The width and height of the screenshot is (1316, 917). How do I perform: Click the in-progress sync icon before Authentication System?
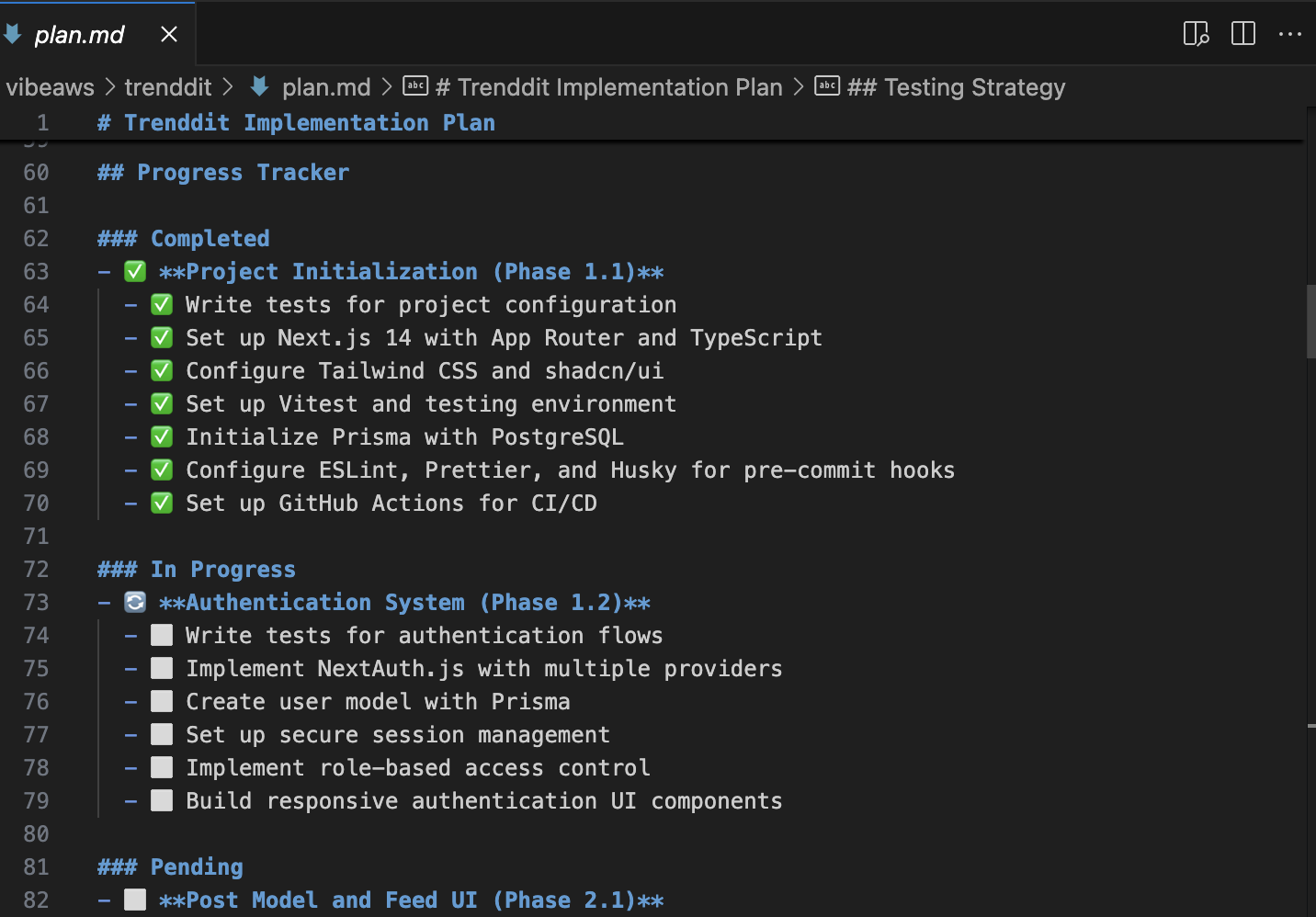pos(135,603)
